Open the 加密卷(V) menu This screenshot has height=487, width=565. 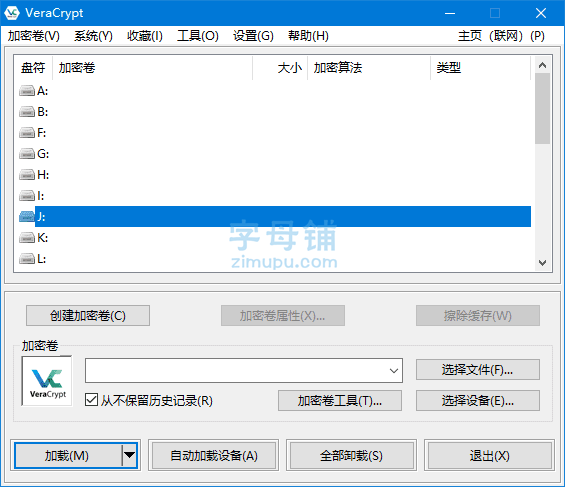coord(34,36)
